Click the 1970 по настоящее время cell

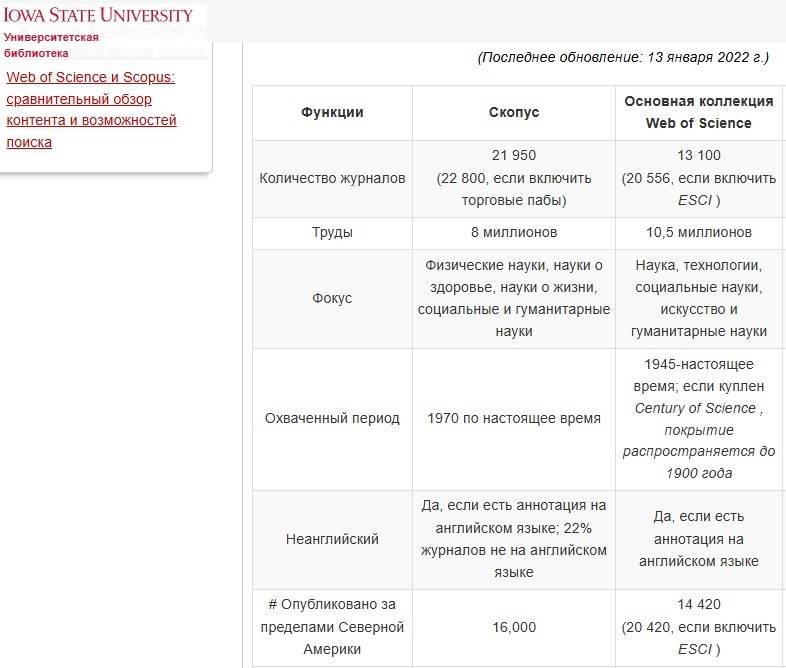pos(514,418)
